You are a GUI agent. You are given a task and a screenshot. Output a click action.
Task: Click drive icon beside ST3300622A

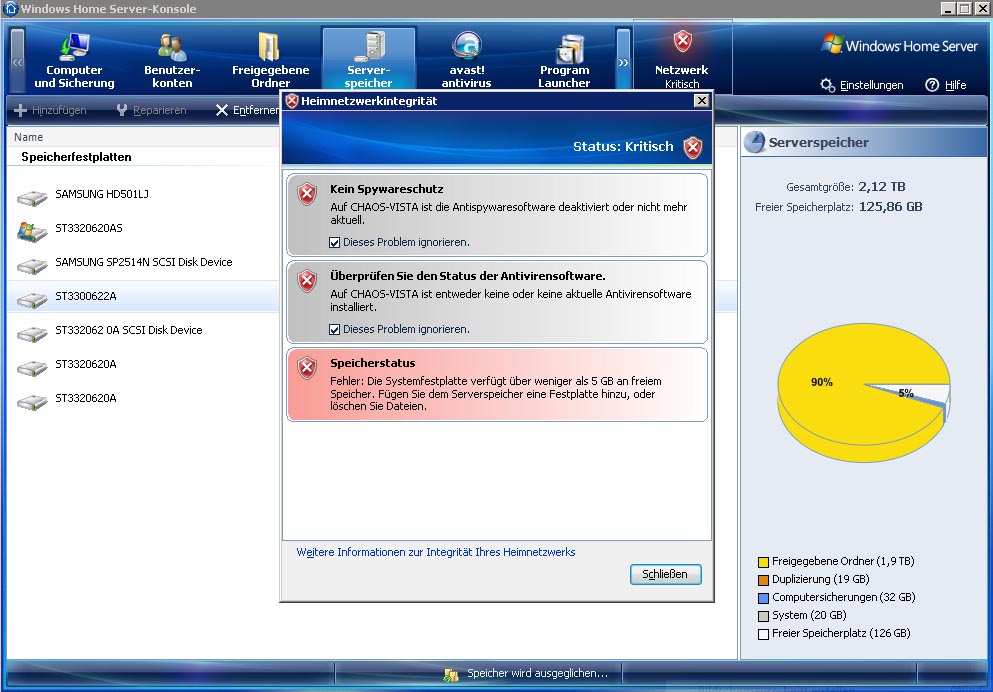click(x=32, y=300)
